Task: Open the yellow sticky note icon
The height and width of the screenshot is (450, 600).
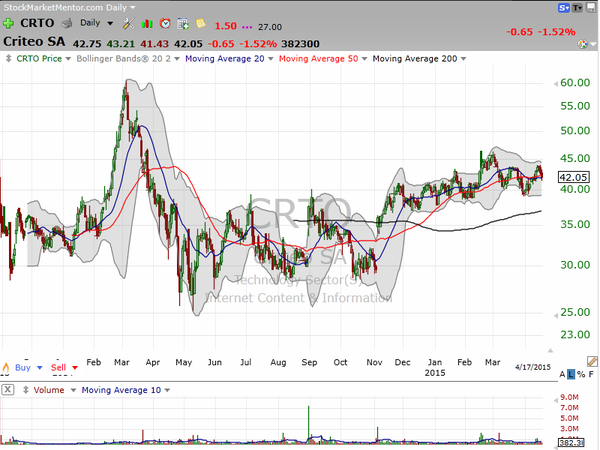Action: (201, 24)
